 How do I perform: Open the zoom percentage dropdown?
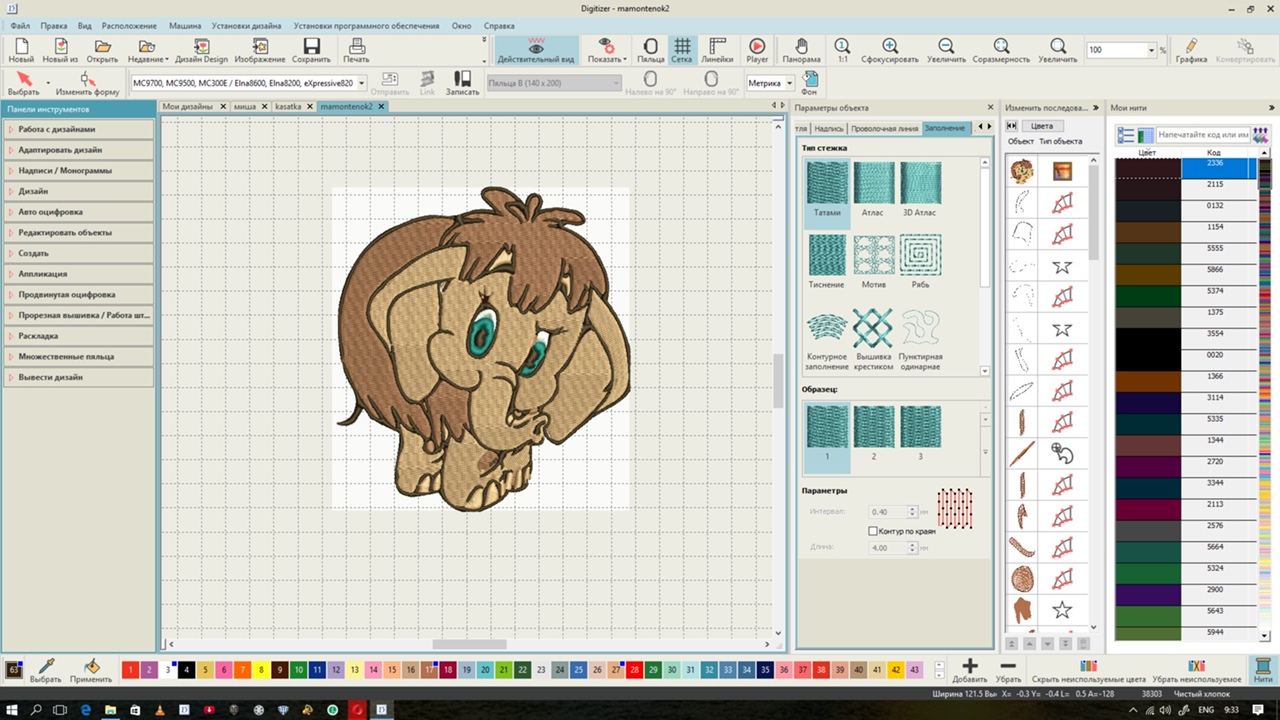[1152, 50]
